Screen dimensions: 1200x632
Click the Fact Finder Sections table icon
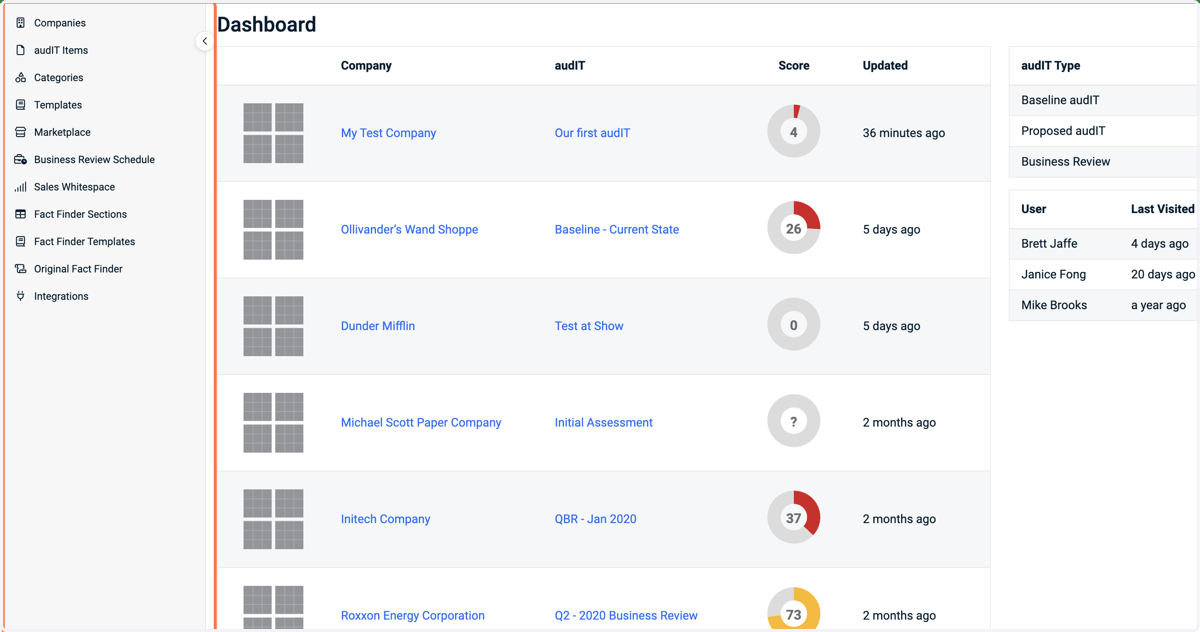pos(20,214)
